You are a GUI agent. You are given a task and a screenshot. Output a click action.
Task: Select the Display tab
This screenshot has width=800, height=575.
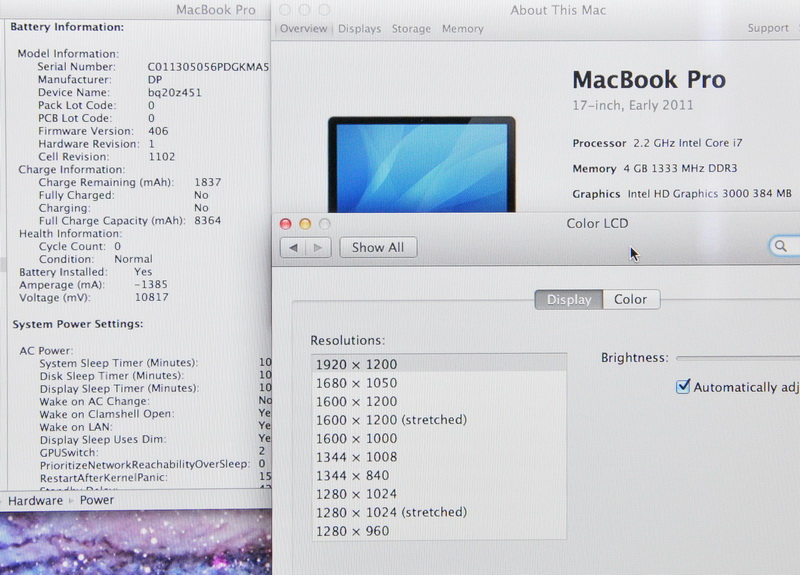pyautogui.click(x=569, y=299)
